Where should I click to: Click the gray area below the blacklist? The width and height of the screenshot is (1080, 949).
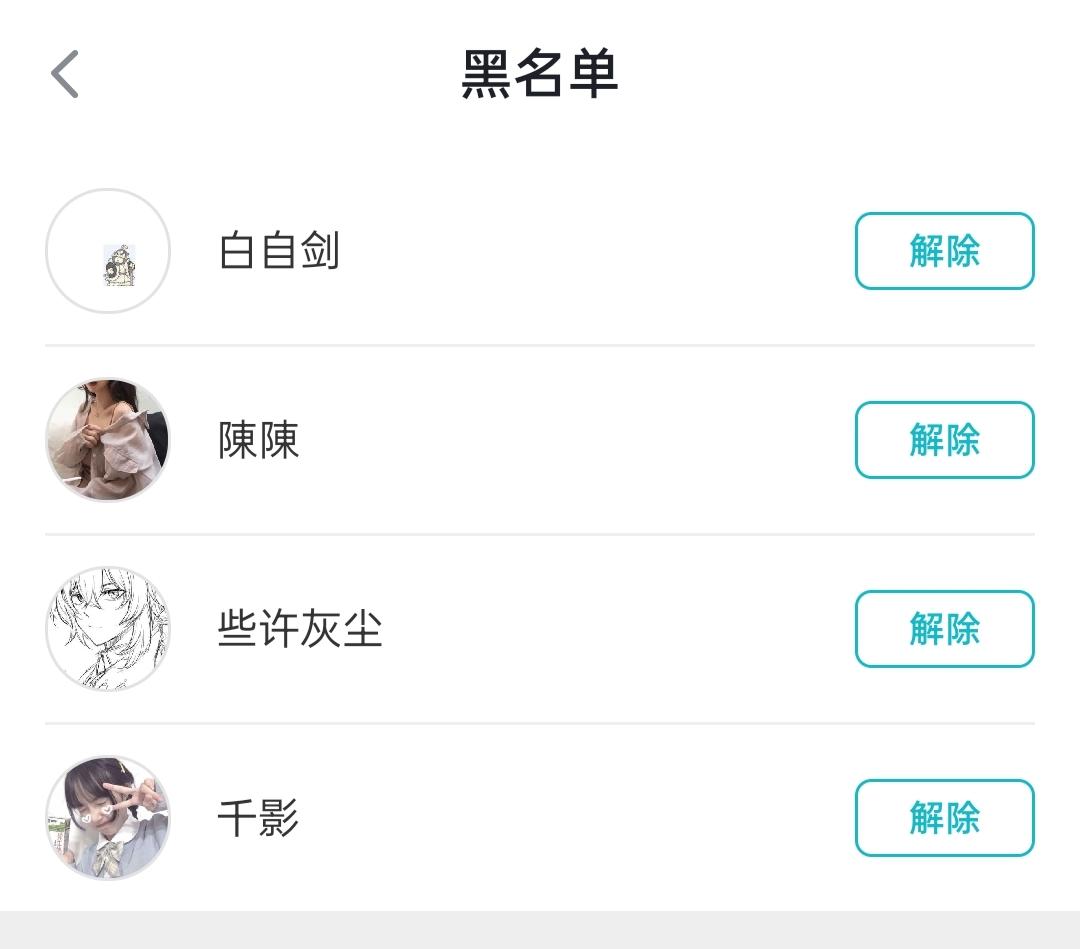540,930
